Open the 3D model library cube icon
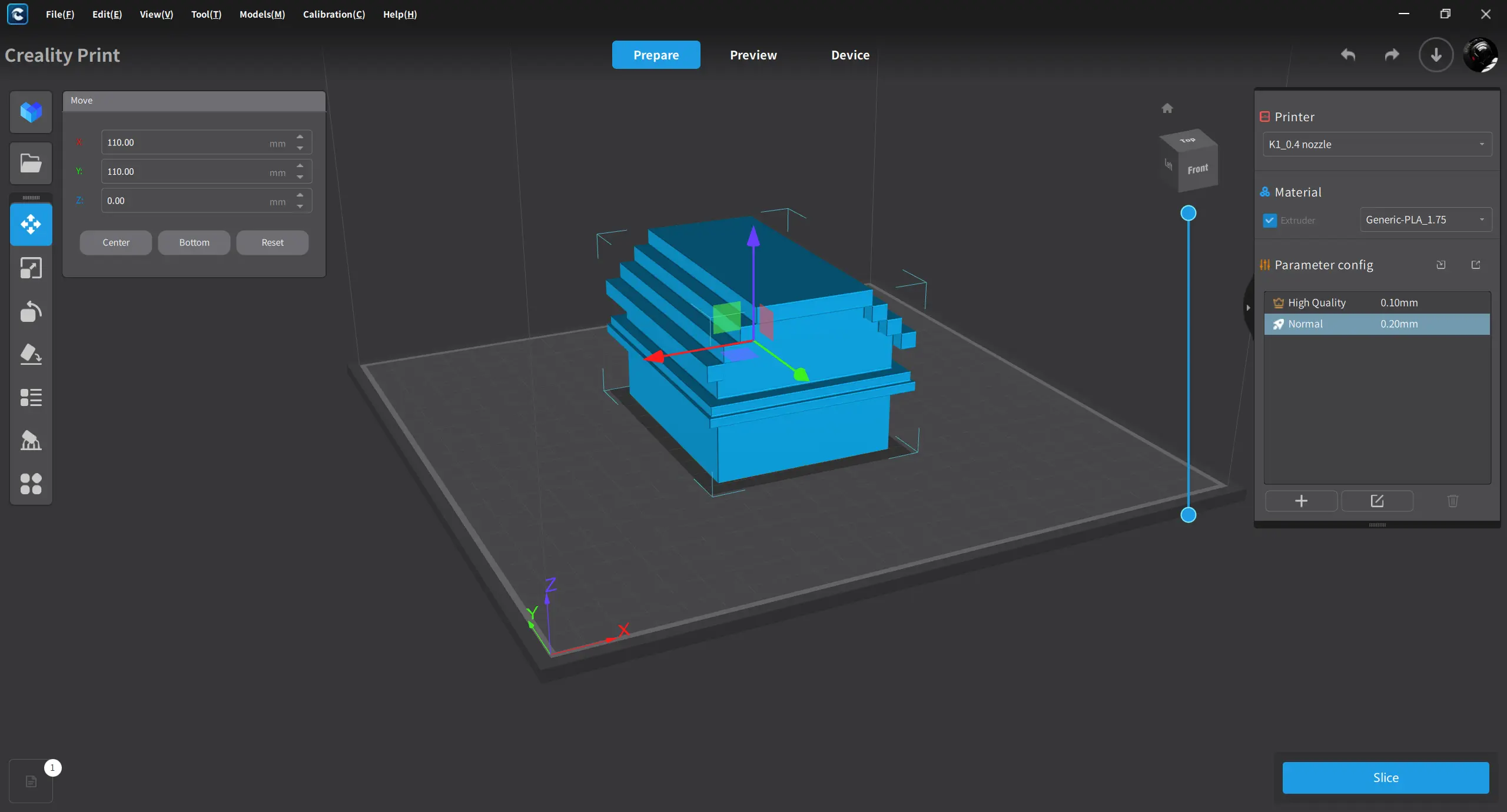1507x812 pixels. pos(31,112)
